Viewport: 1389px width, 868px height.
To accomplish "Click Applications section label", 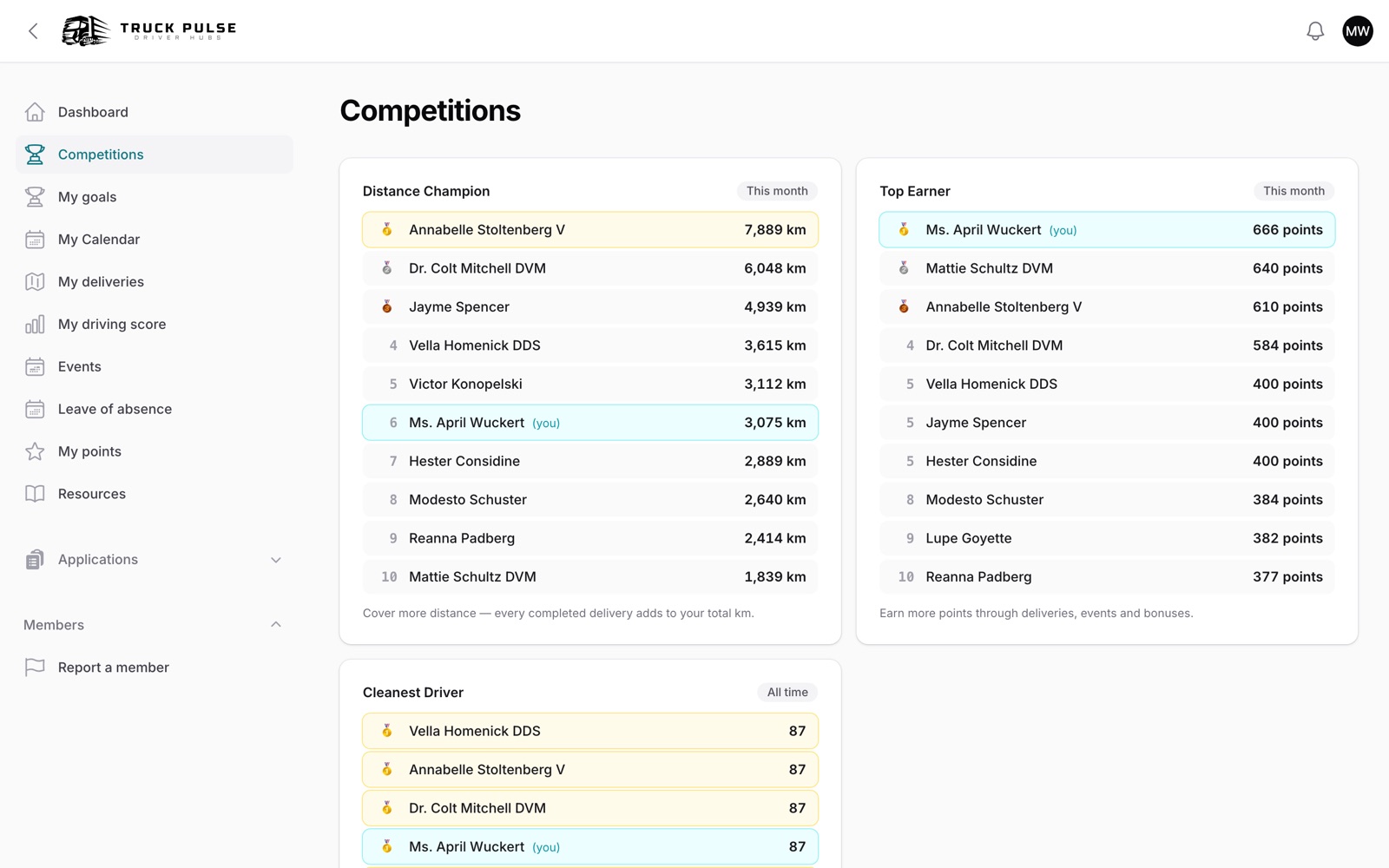I will [x=98, y=560].
